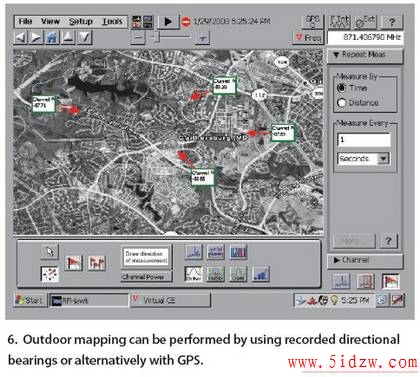Select the arrow pointer tool
The image size is (420, 377).
(50, 252)
